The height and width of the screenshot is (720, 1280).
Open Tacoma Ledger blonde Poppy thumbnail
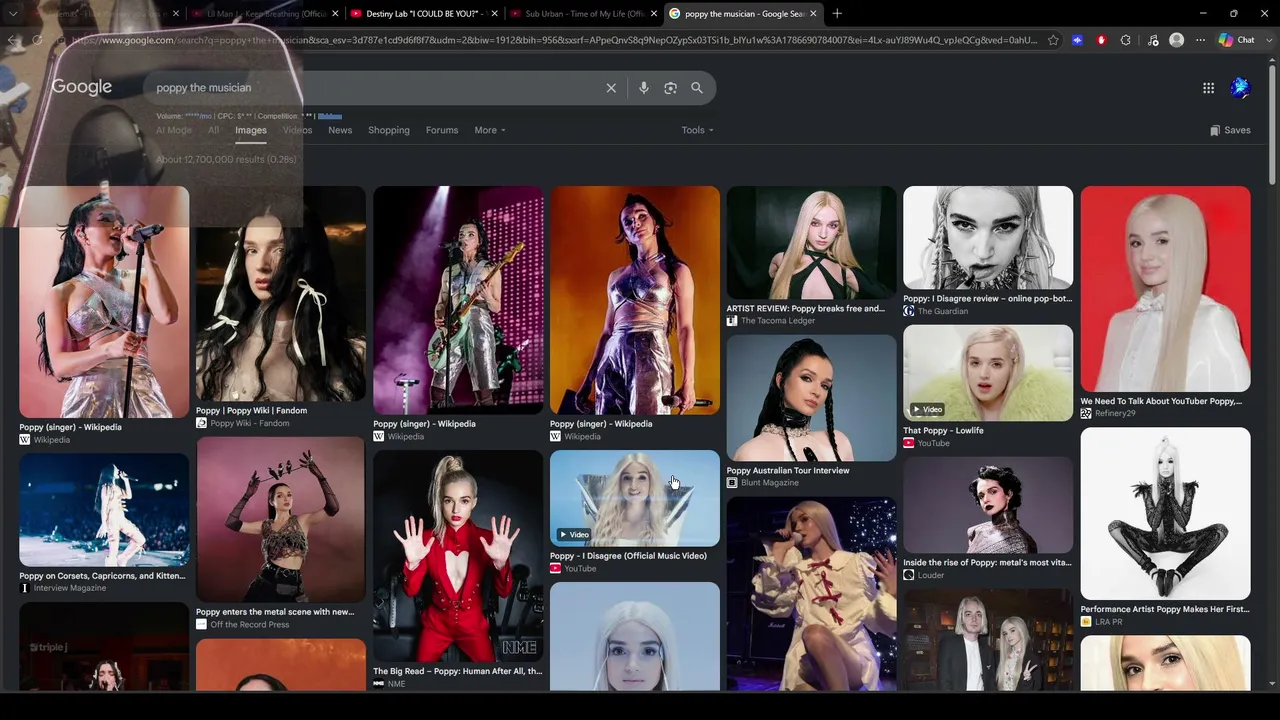tap(812, 242)
